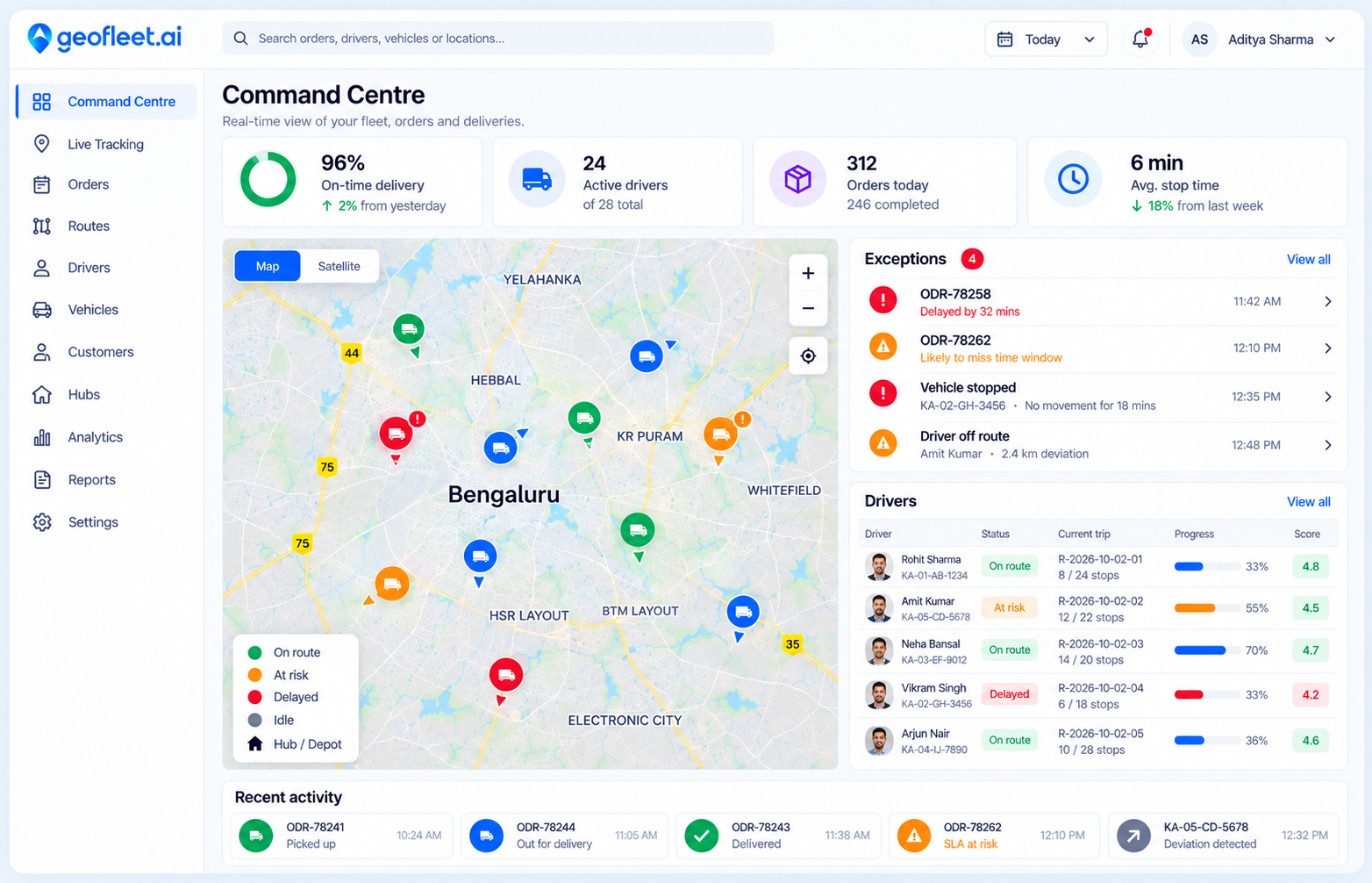Click the green checkmark icon for ODR-78243
1372x883 pixels.
coord(702,836)
